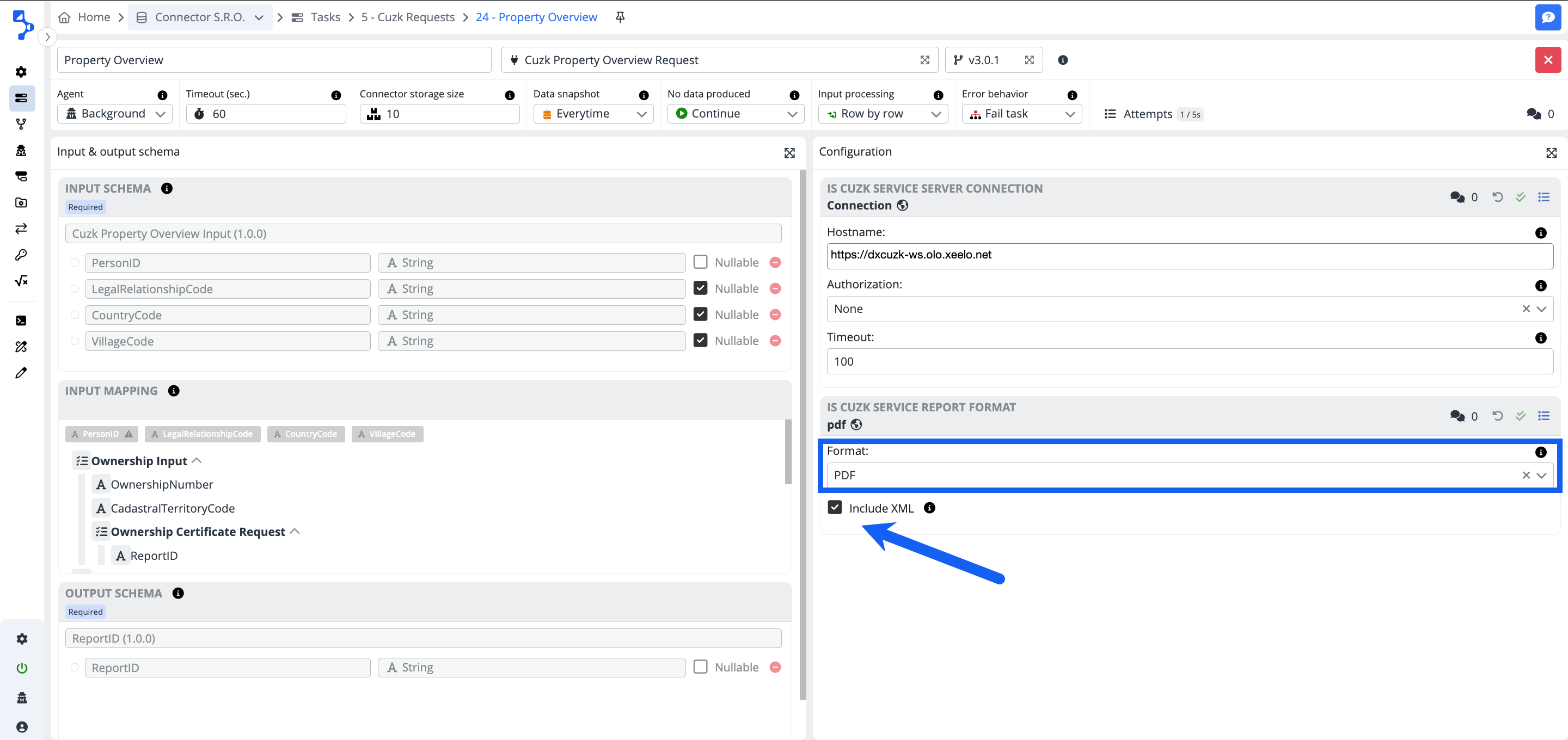This screenshot has height=740, width=1568.
Task: Uncheck Nullable for CountryCode
Action: point(701,314)
